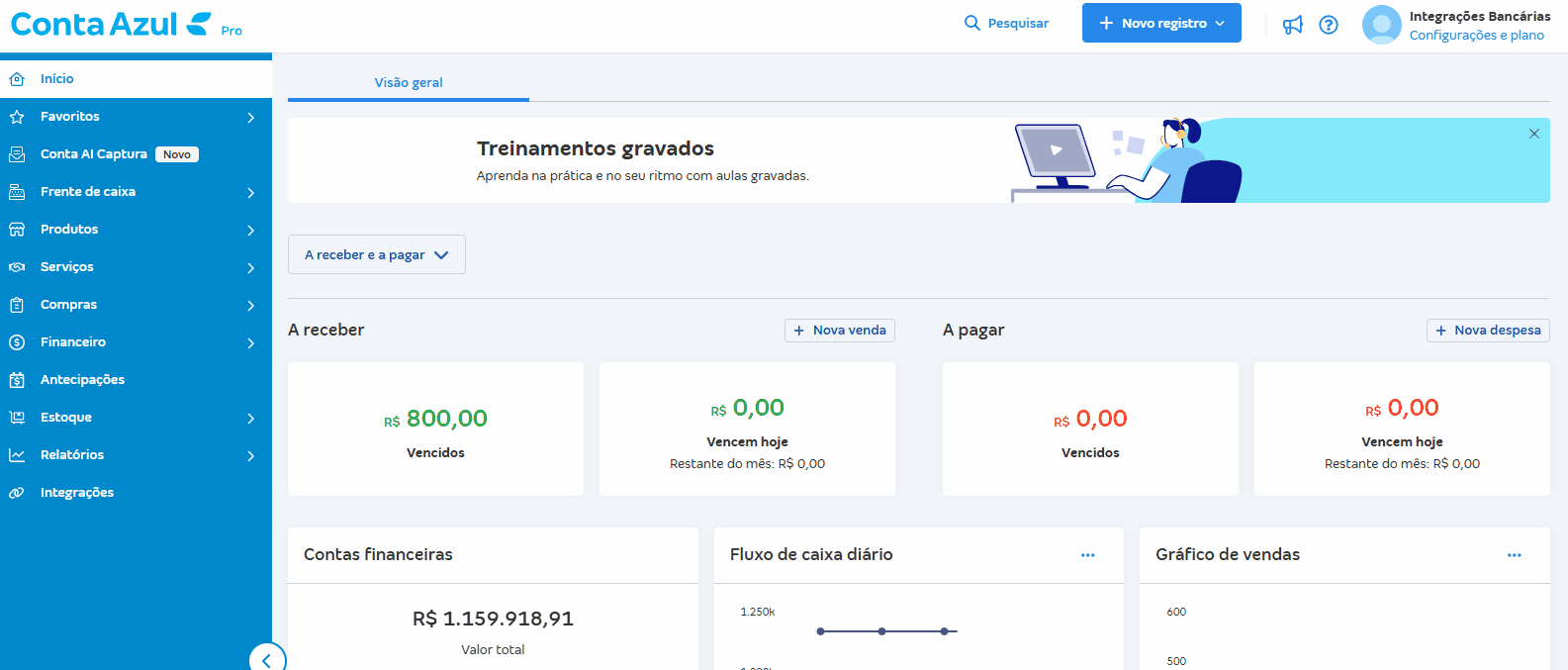Click the Serviços handshake icon
1568x670 pixels.
click(17, 267)
